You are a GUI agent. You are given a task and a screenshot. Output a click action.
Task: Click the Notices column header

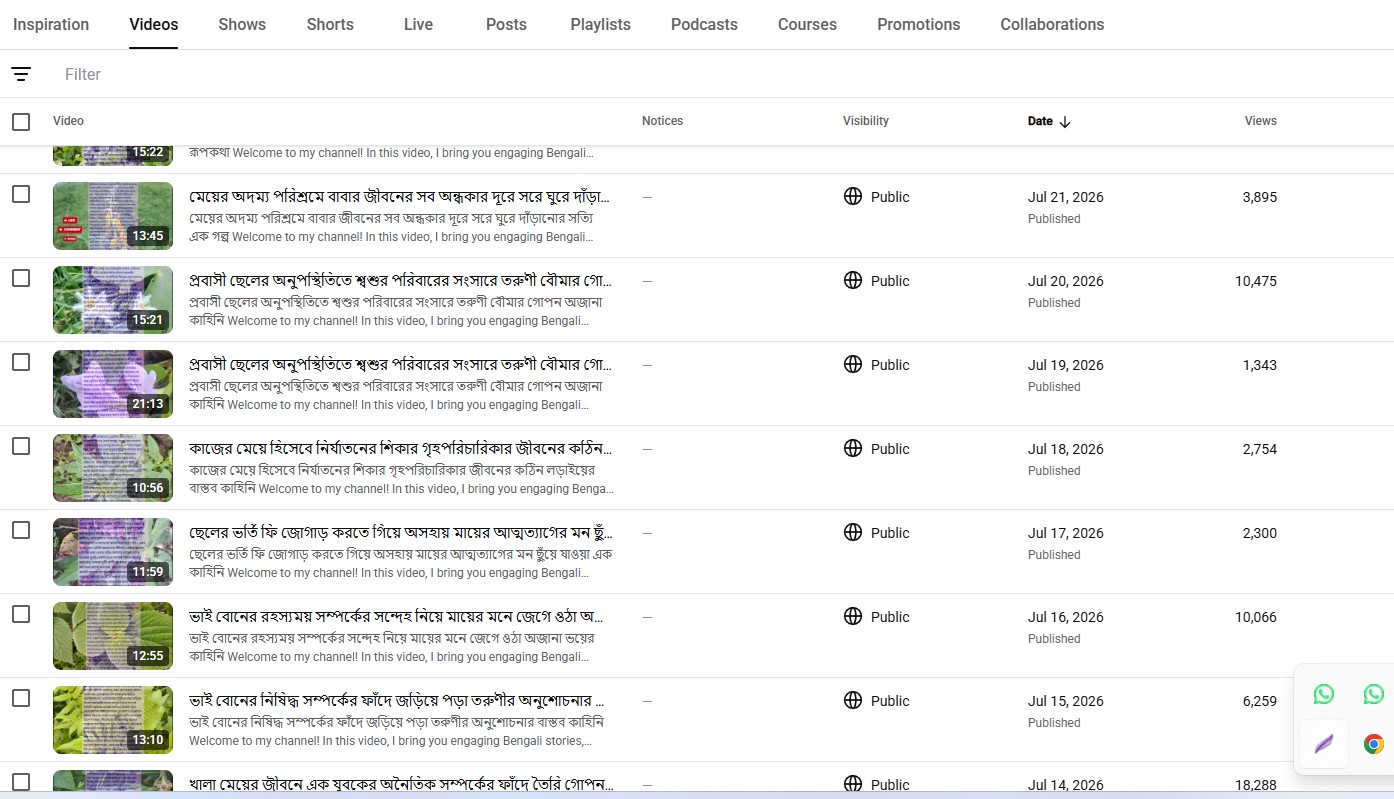662,121
